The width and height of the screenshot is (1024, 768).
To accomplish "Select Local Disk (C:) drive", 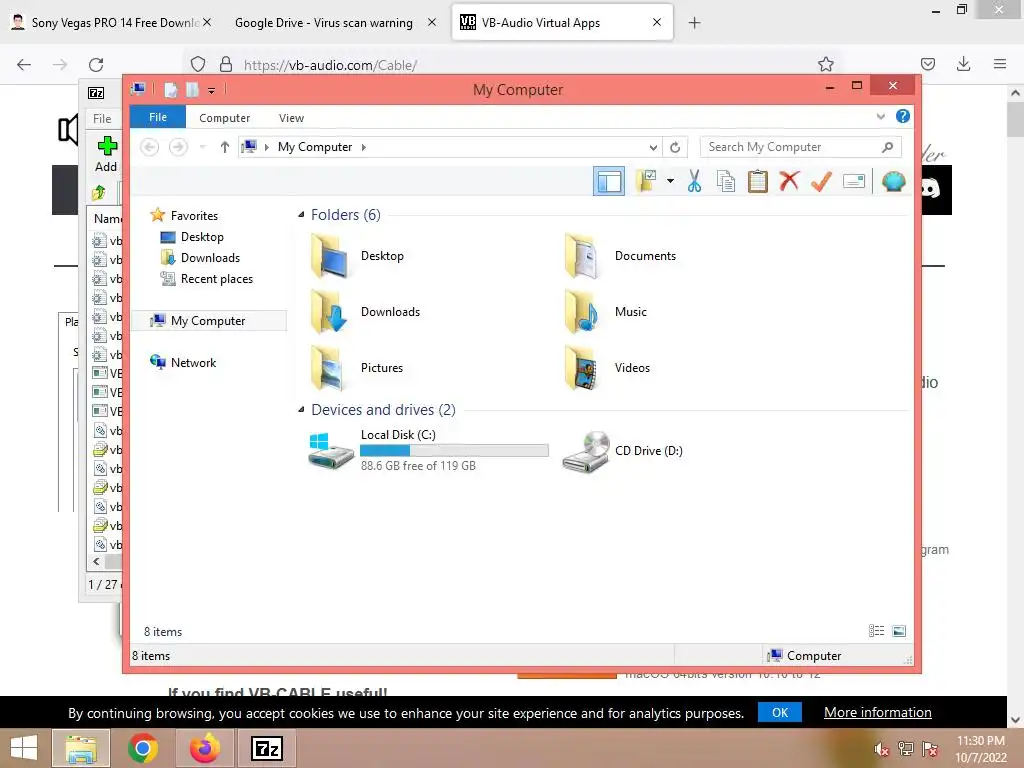I will tap(429, 450).
